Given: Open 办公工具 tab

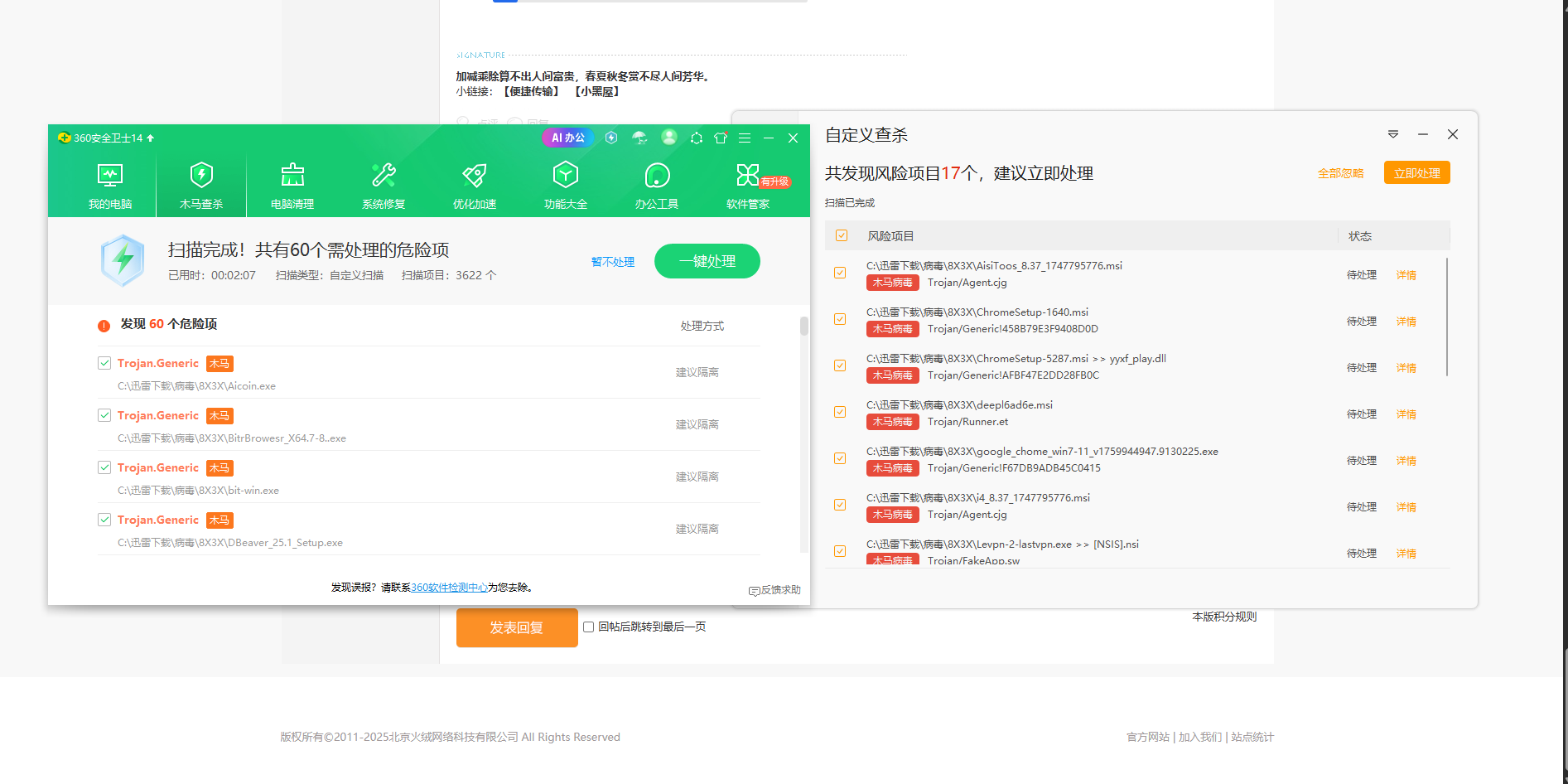Looking at the screenshot, I should (x=657, y=186).
